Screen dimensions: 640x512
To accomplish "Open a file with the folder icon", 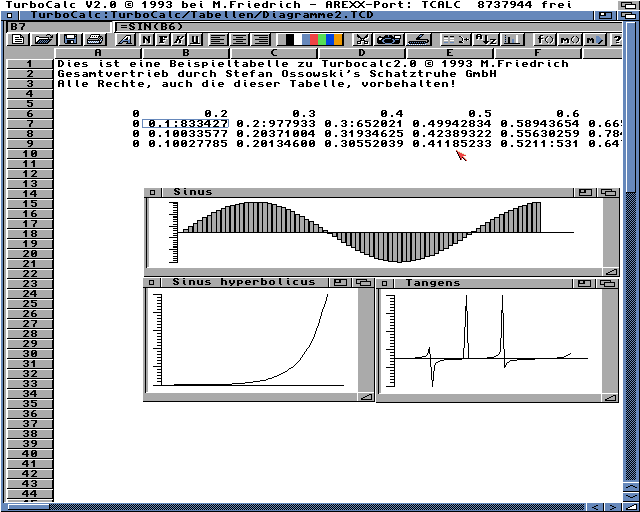I will tap(44, 40).
